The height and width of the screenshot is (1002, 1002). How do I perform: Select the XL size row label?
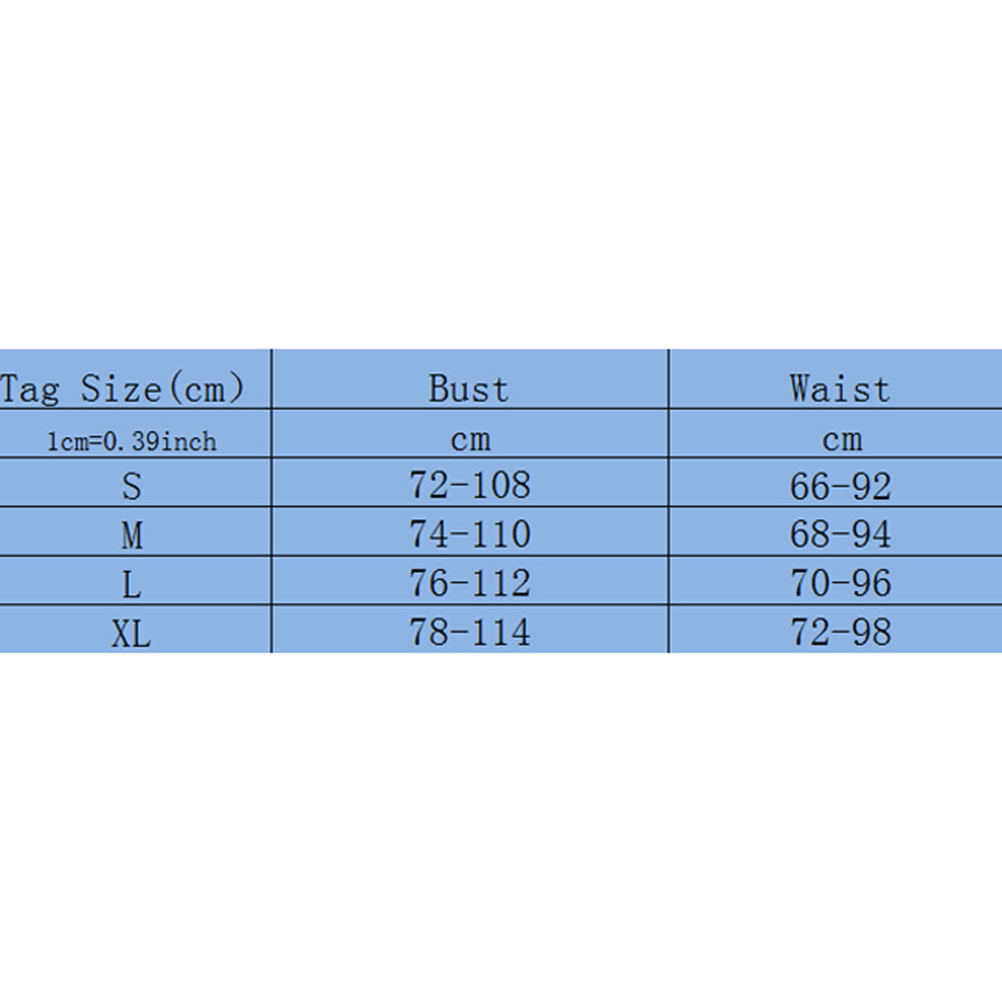click(x=132, y=633)
